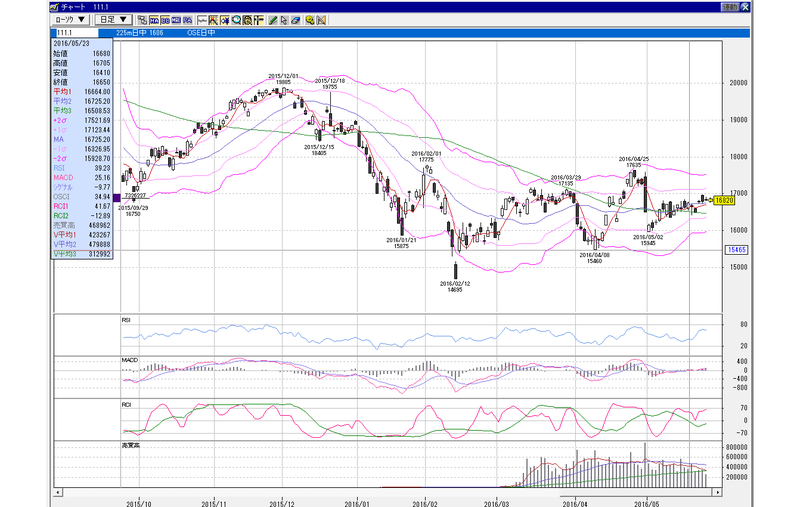
Task: Click the magnifying glass zoom icon
Action: click(236, 20)
